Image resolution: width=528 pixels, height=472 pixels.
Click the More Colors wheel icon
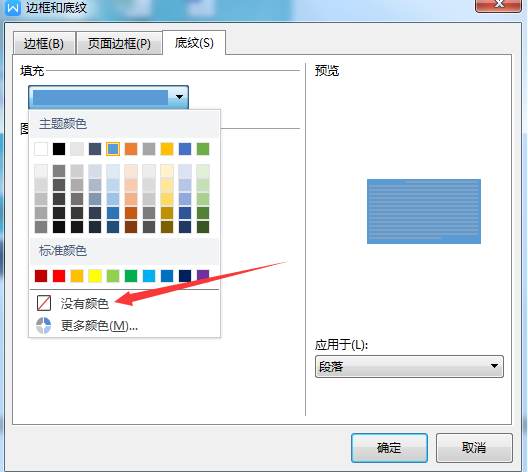click(x=44, y=326)
